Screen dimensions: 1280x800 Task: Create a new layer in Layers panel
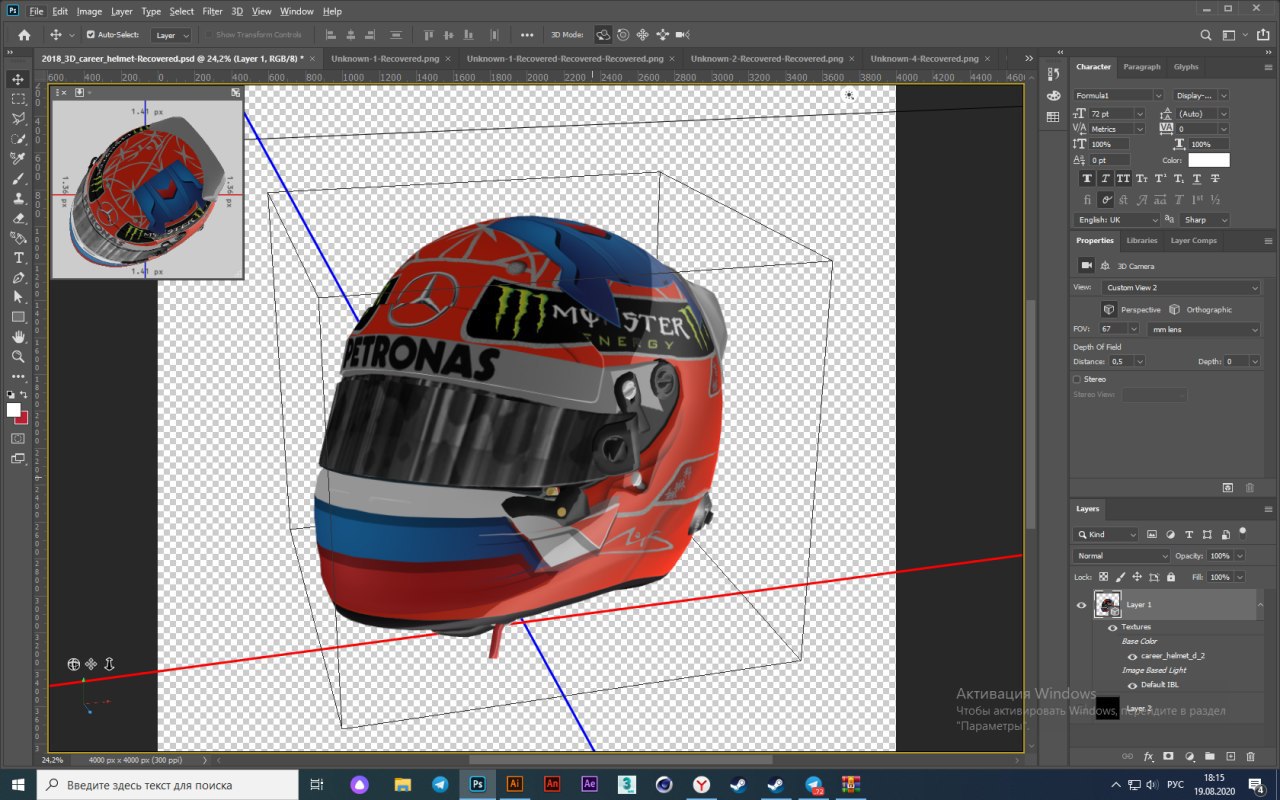(x=1231, y=757)
